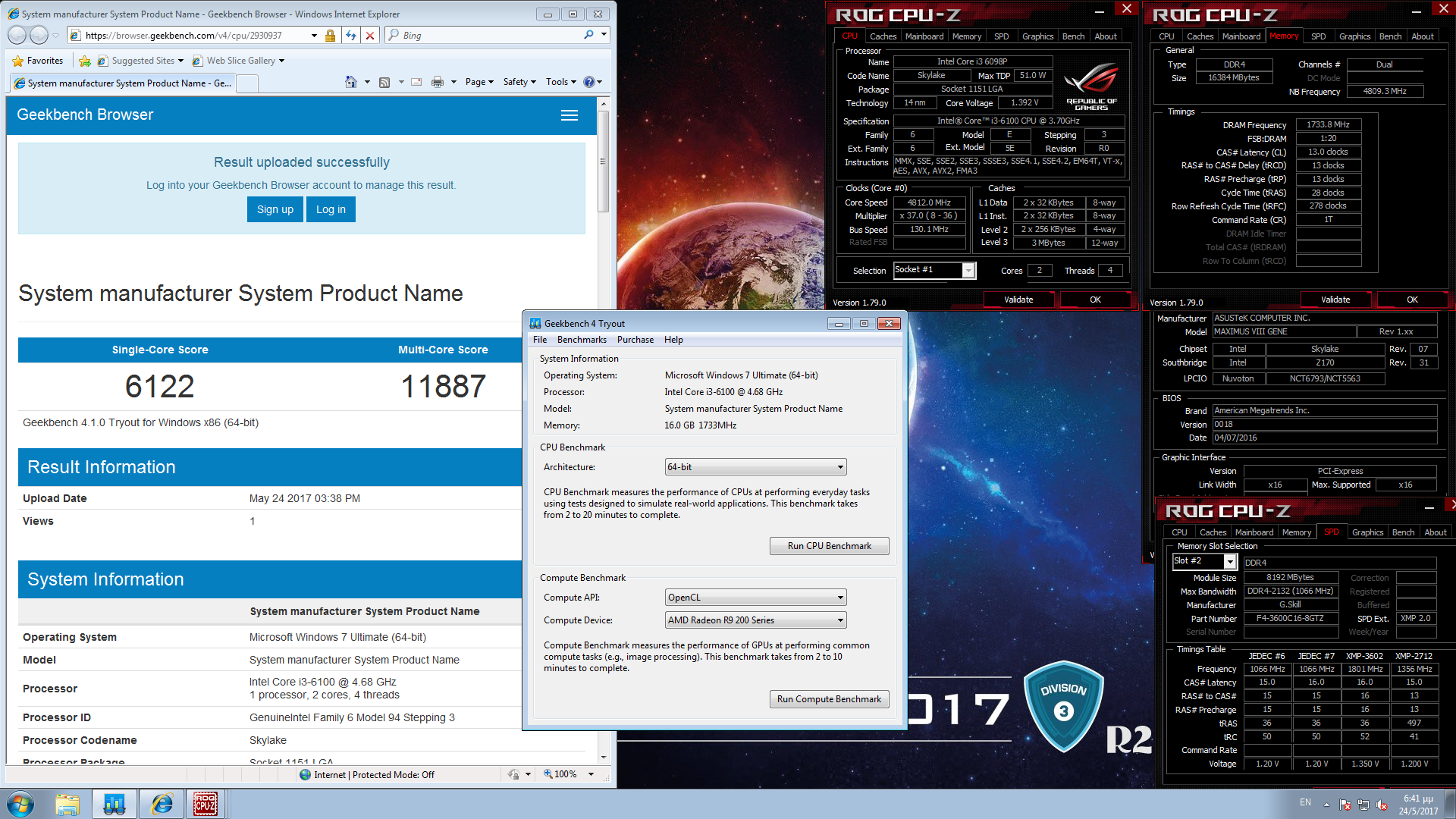Screen dimensions: 1456x819
Task: Open Windows Explorer from the taskbar
Action: pos(67,804)
